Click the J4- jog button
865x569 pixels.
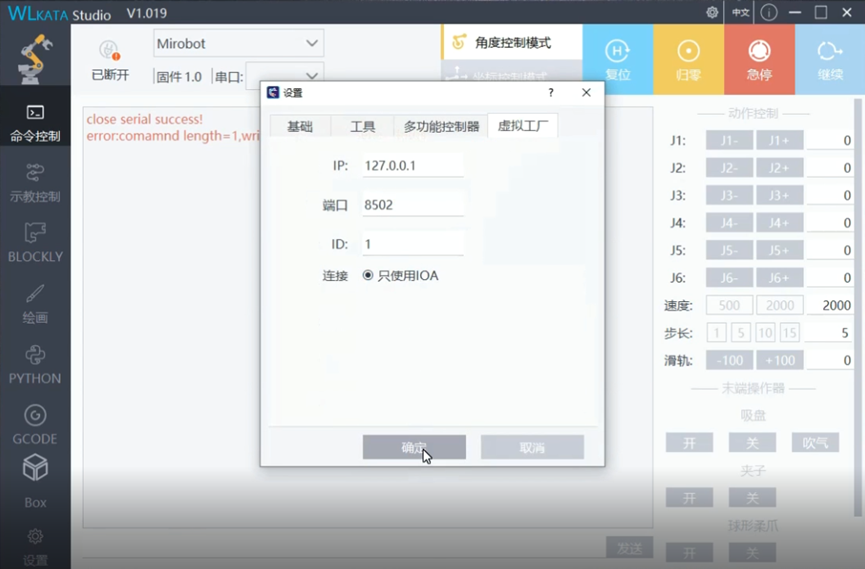tap(729, 223)
